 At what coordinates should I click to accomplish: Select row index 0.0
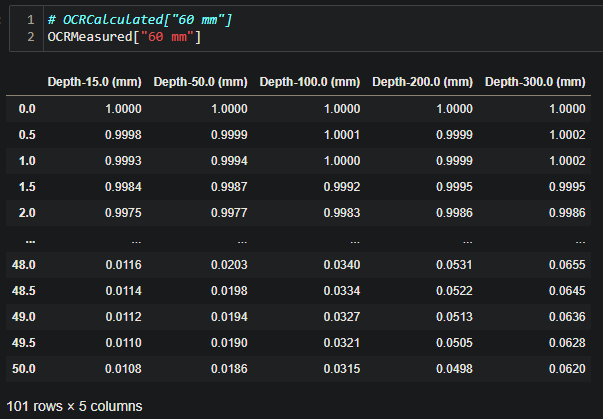pos(27,109)
